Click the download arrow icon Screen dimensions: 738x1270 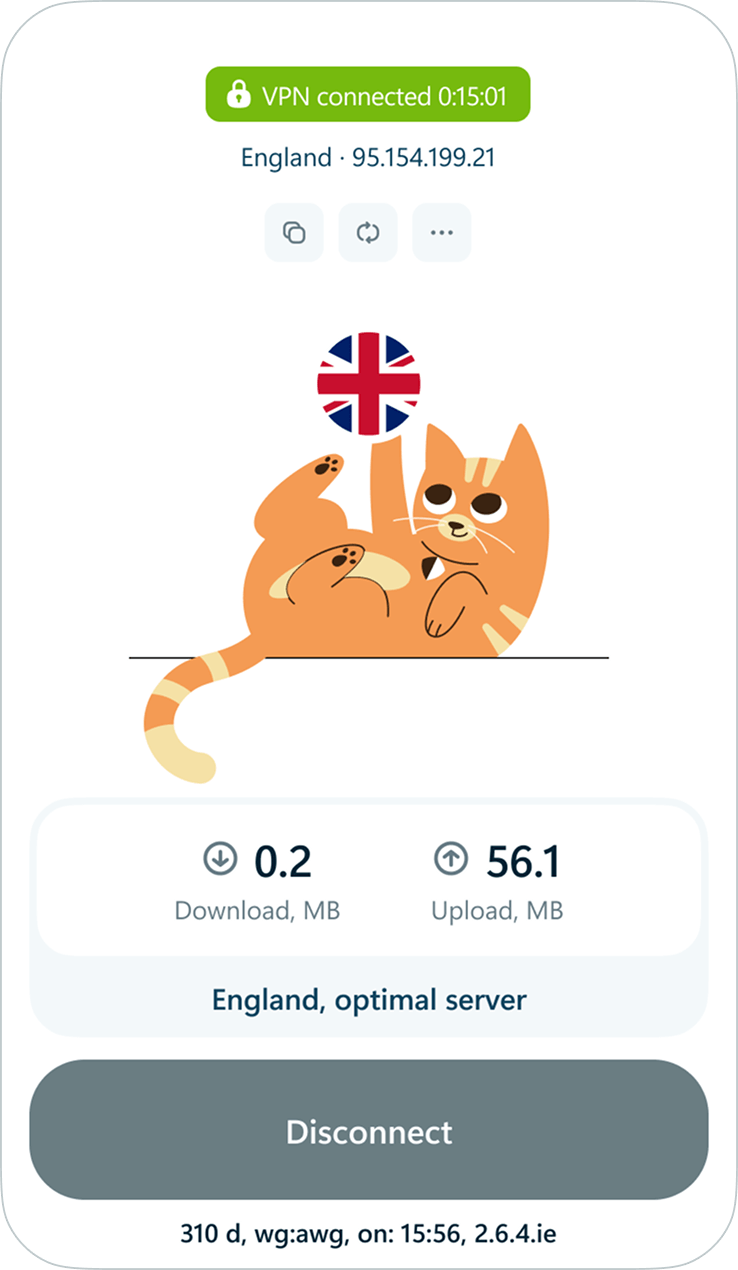pos(219,858)
